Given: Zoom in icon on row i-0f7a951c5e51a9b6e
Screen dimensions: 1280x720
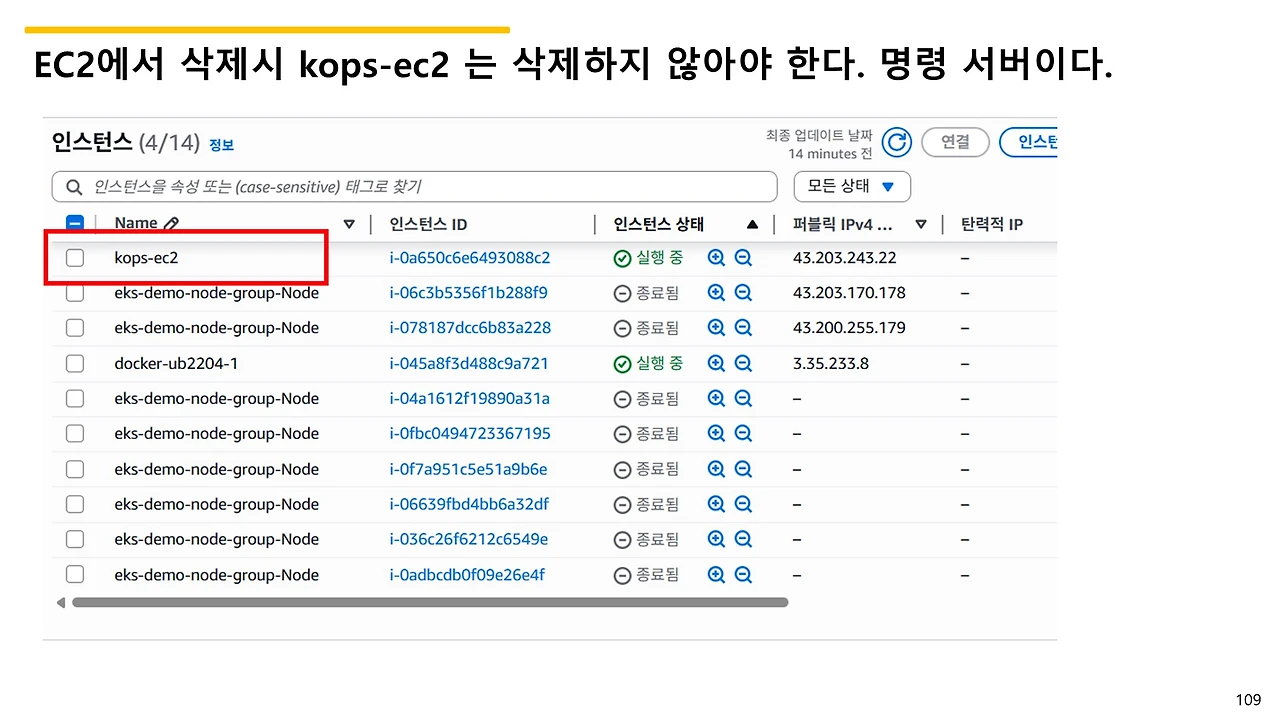Looking at the screenshot, I should click(x=716, y=469).
